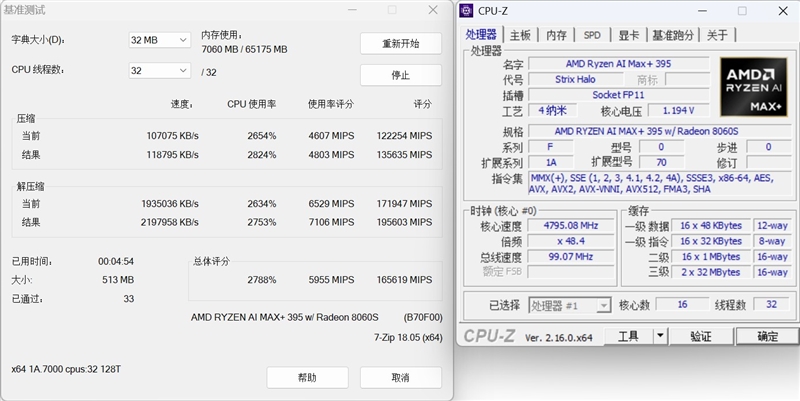Click the CPU-Z app icon in title bar
Viewport: 800px width, 401px height.
[467, 12]
